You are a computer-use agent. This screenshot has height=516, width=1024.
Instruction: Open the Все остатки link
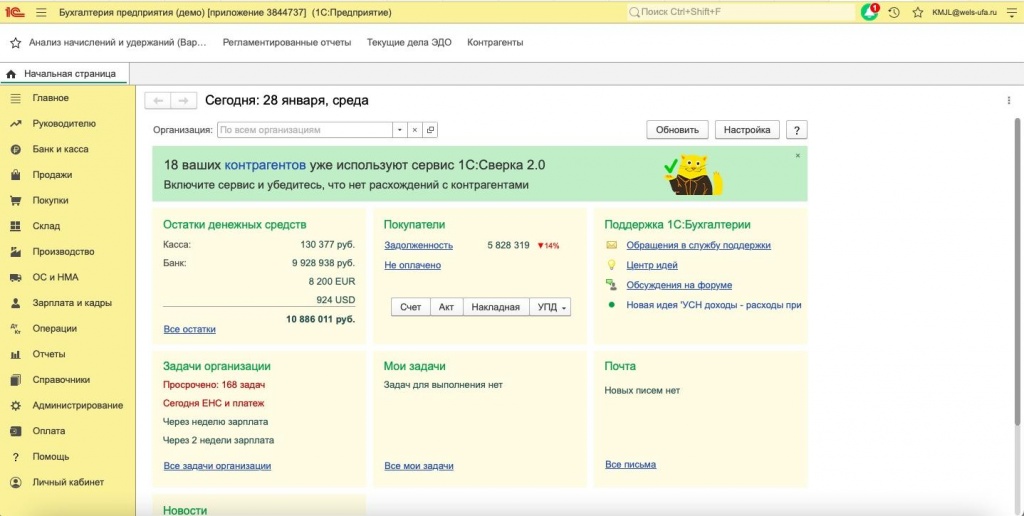point(189,329)
